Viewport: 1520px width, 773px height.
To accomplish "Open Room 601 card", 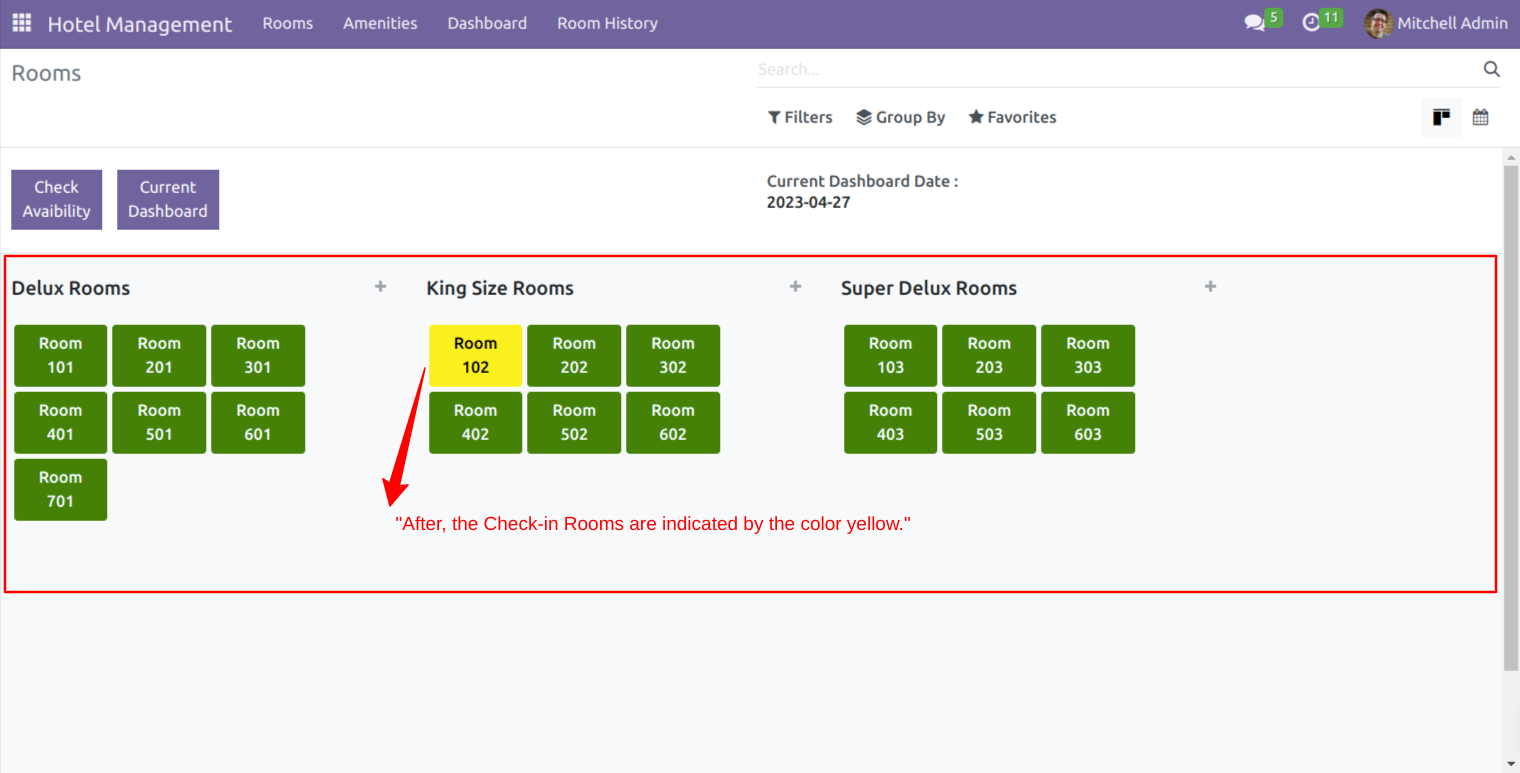I will click(x=258, y=422).
